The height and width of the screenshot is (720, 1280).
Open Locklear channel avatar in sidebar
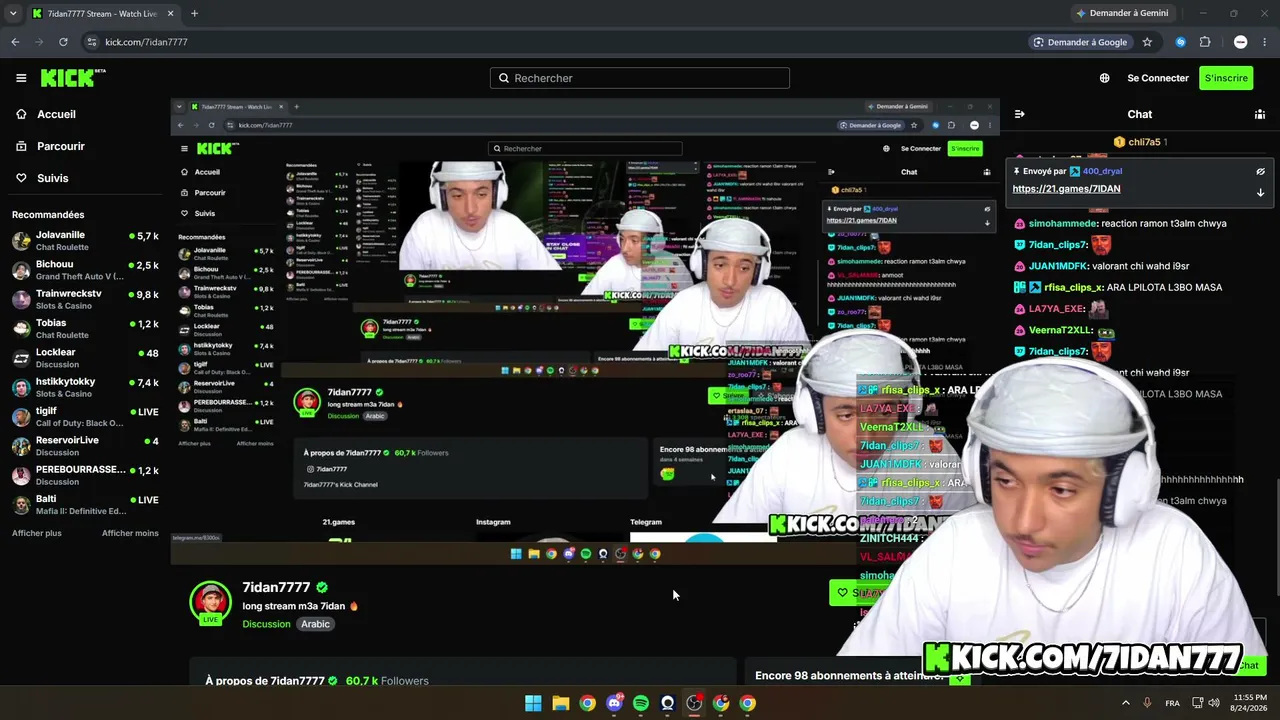coord(21,358)
